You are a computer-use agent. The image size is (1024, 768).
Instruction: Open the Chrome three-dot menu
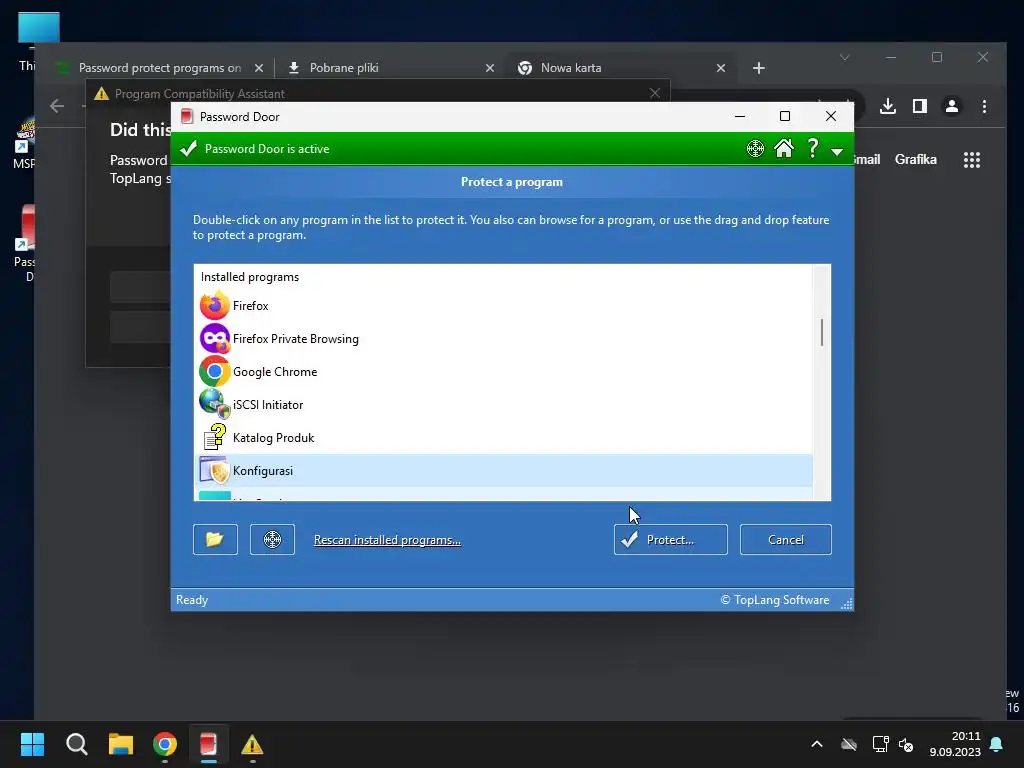pos(984,106)
